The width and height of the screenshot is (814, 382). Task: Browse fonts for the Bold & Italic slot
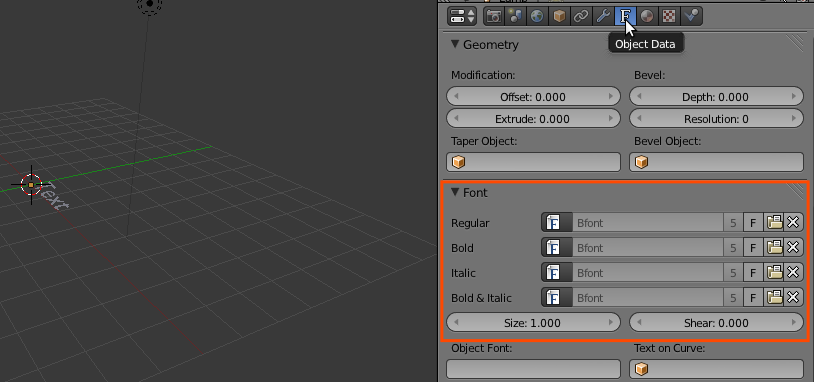tap(557, 297)
